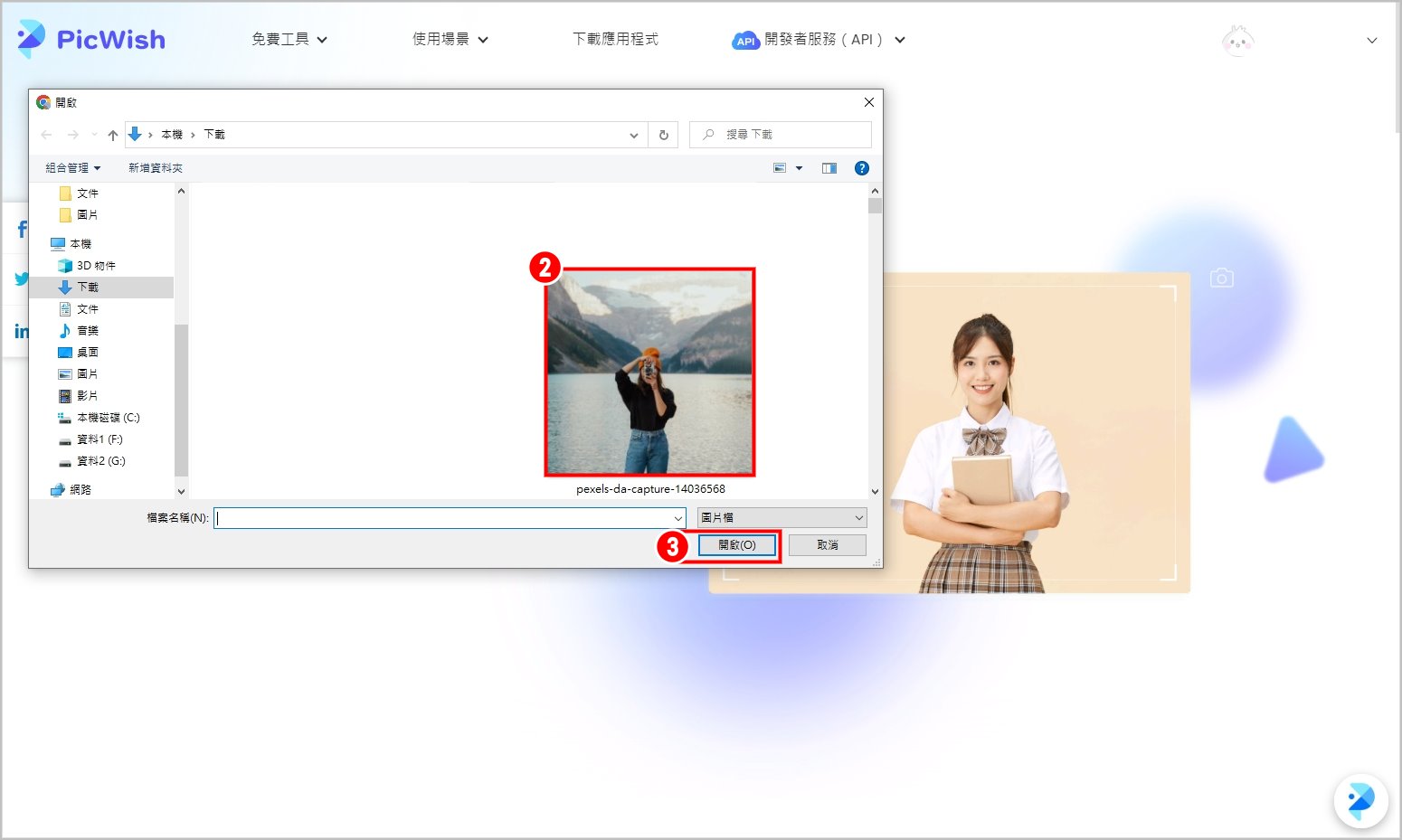Open recent locations dropdown arrow

94,135
